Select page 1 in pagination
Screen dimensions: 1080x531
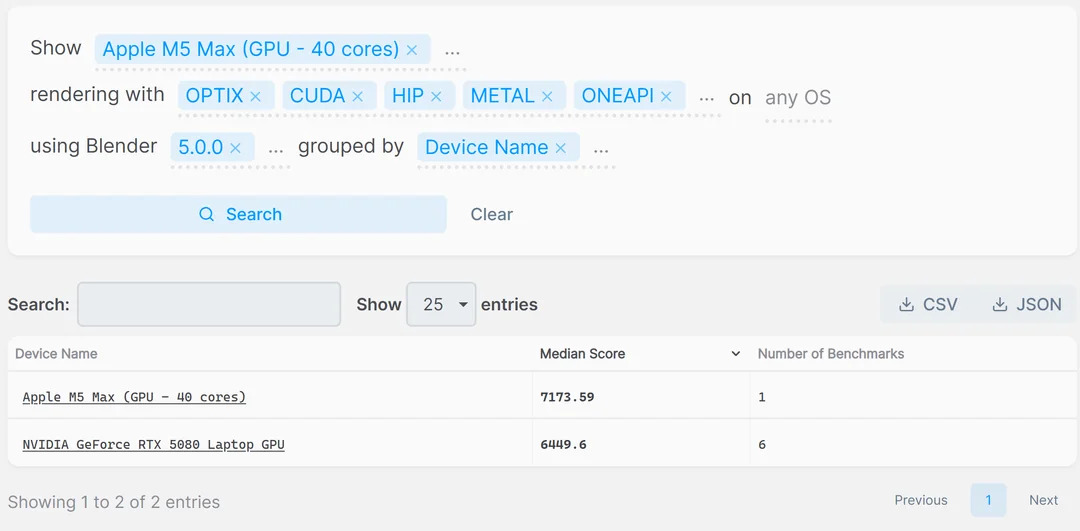click(x=988, y=500)
